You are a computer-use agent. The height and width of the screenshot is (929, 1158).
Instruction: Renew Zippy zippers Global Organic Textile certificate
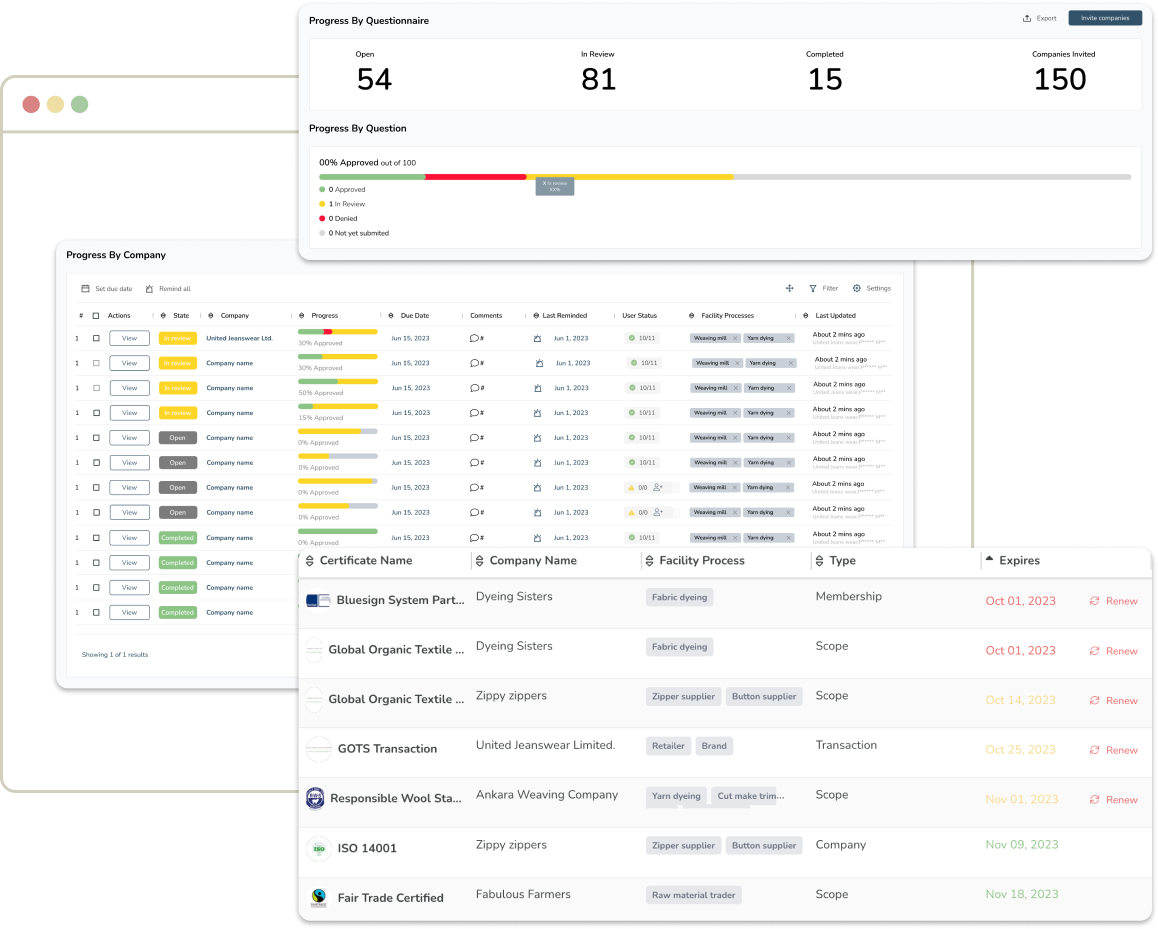point(1114,701)
